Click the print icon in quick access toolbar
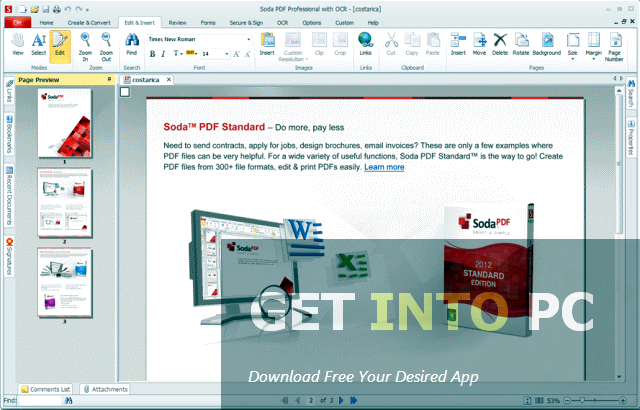The height and width of the screenshot is (410, 640). (57, 9)
